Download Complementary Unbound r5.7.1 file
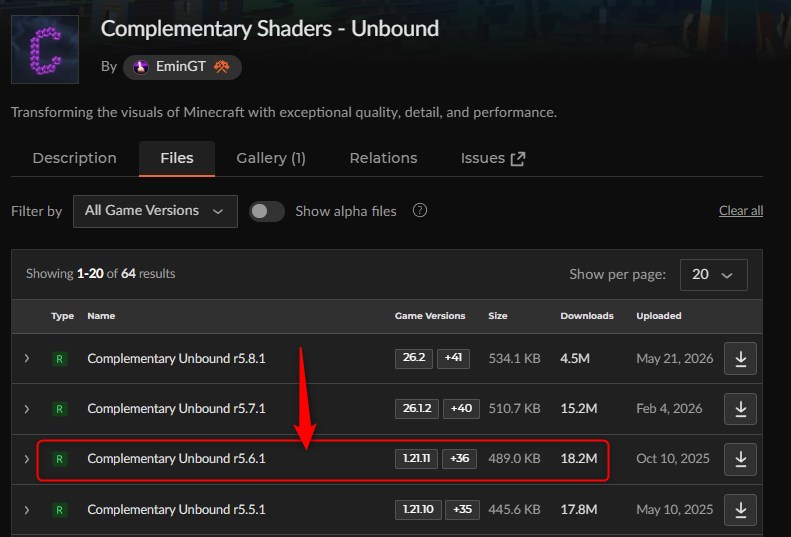The height and width of the screenshot is (537, 791). pyautogui.click(x=740, y=409)
